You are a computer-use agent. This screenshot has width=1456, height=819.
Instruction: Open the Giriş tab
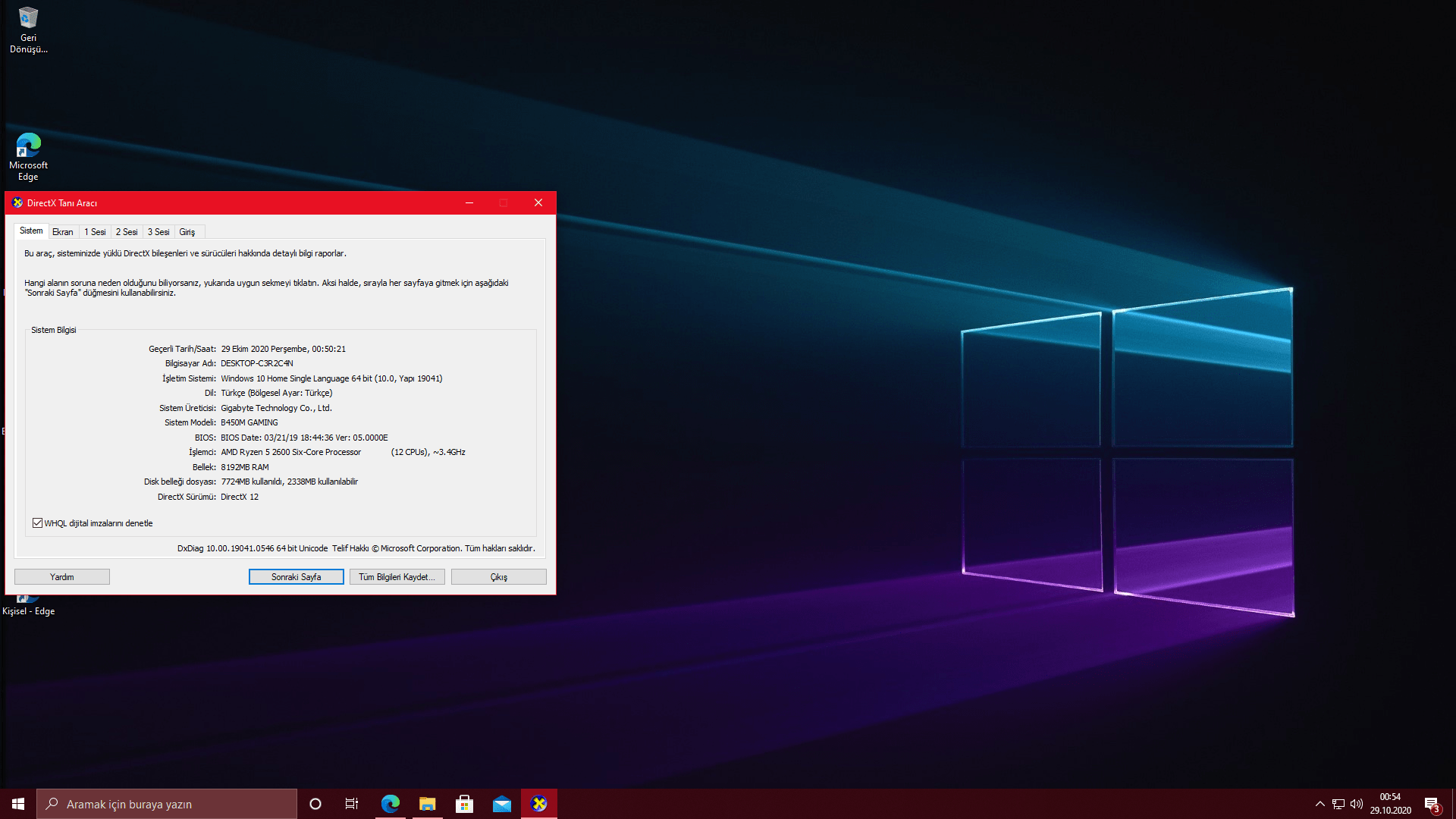[187, 232]
